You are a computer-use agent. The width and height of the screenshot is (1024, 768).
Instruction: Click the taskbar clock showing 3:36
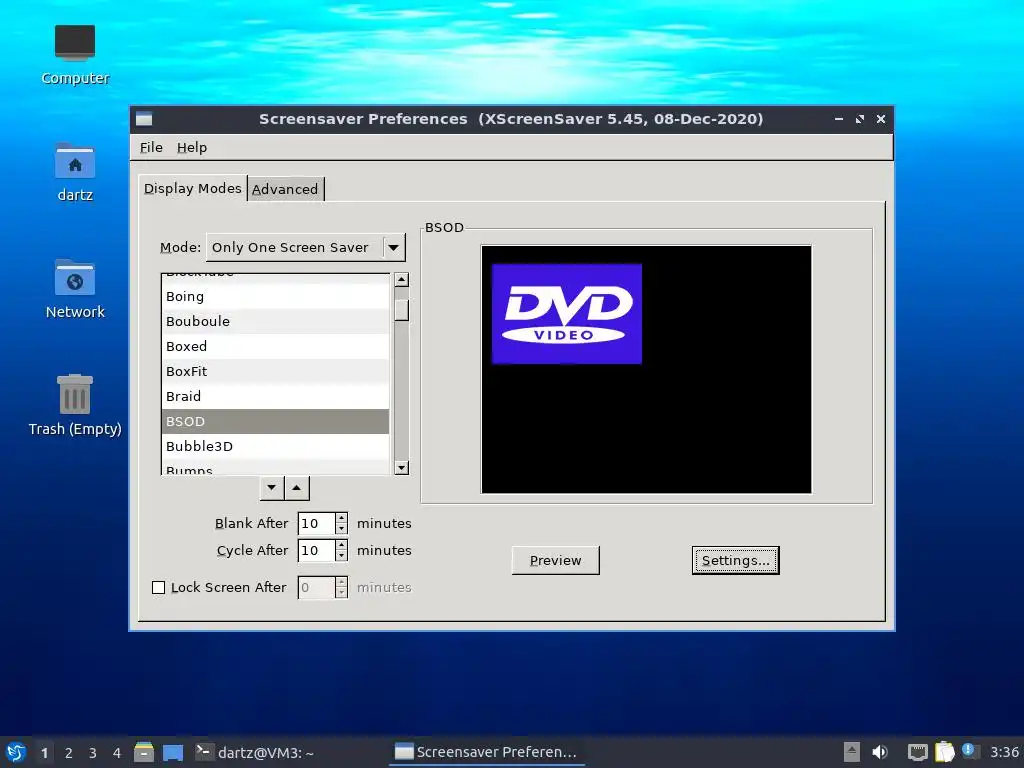[1004, 752]
